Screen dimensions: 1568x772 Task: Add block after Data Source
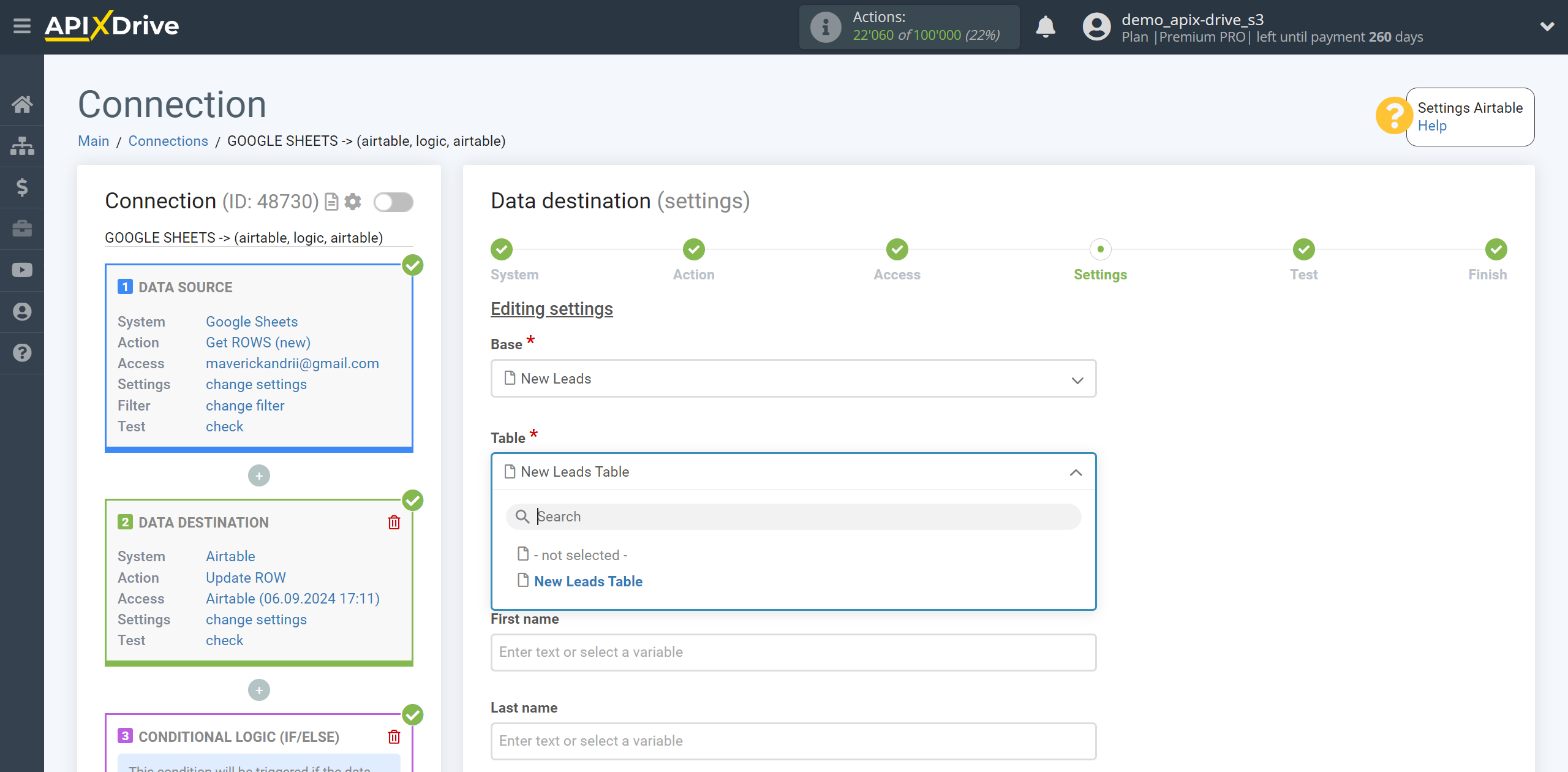(x=259, y=476)
